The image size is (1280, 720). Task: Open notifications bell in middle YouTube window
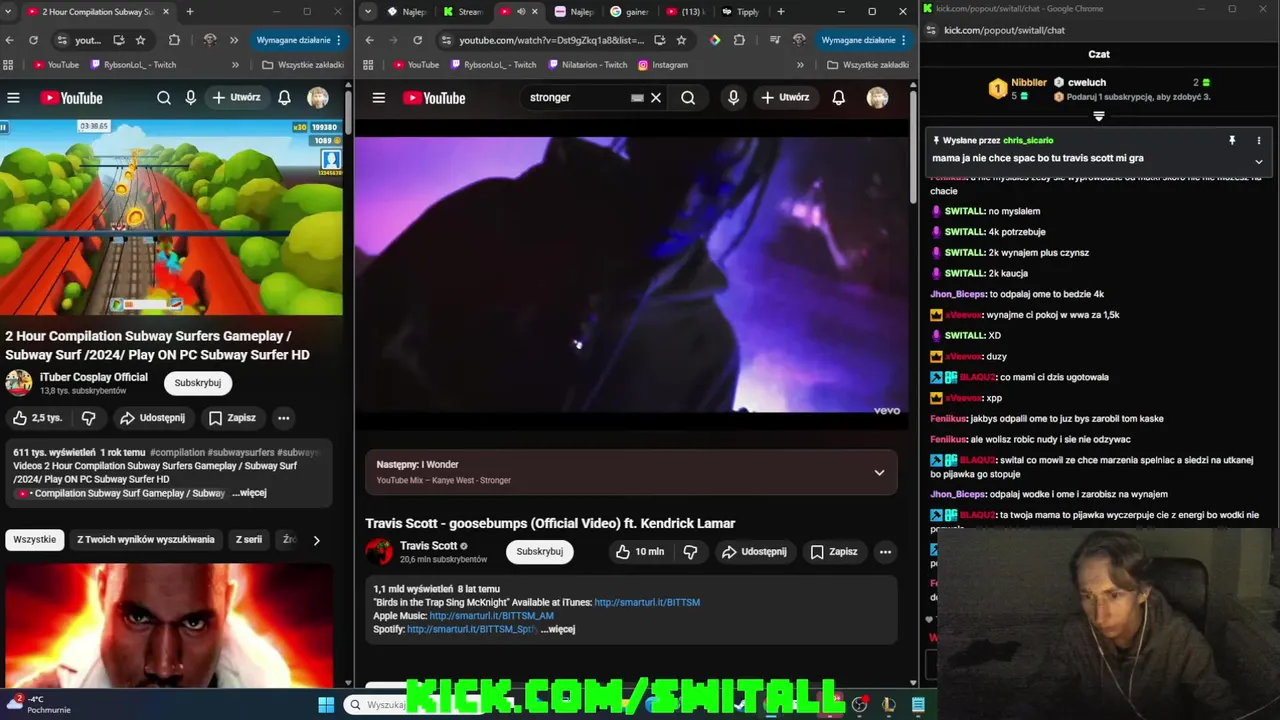click(838, 98)
